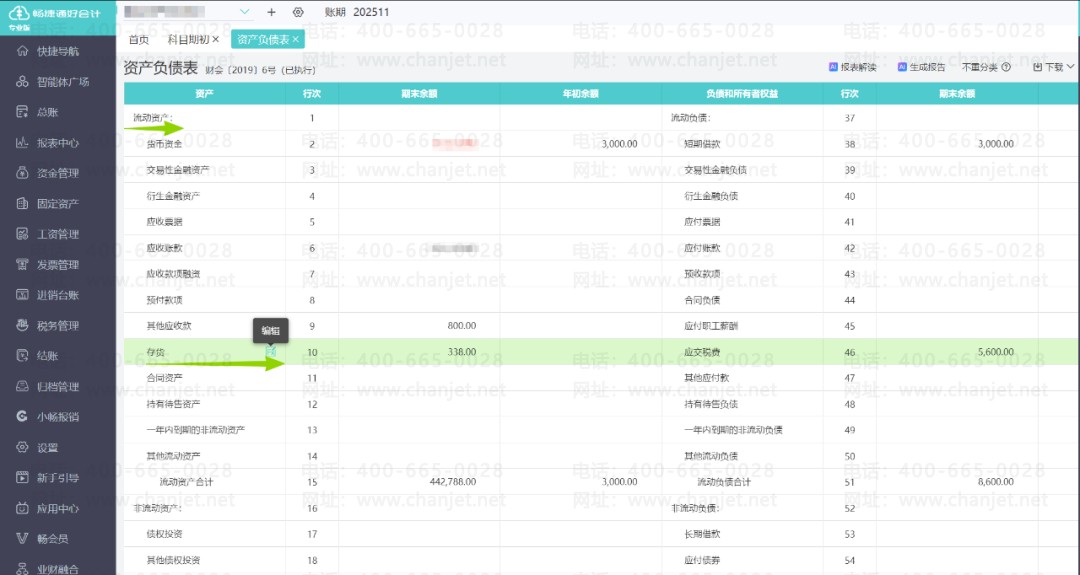1080x575 pixels.
Task: Click the 负债和所有者权益 column header
Action: 742,94
